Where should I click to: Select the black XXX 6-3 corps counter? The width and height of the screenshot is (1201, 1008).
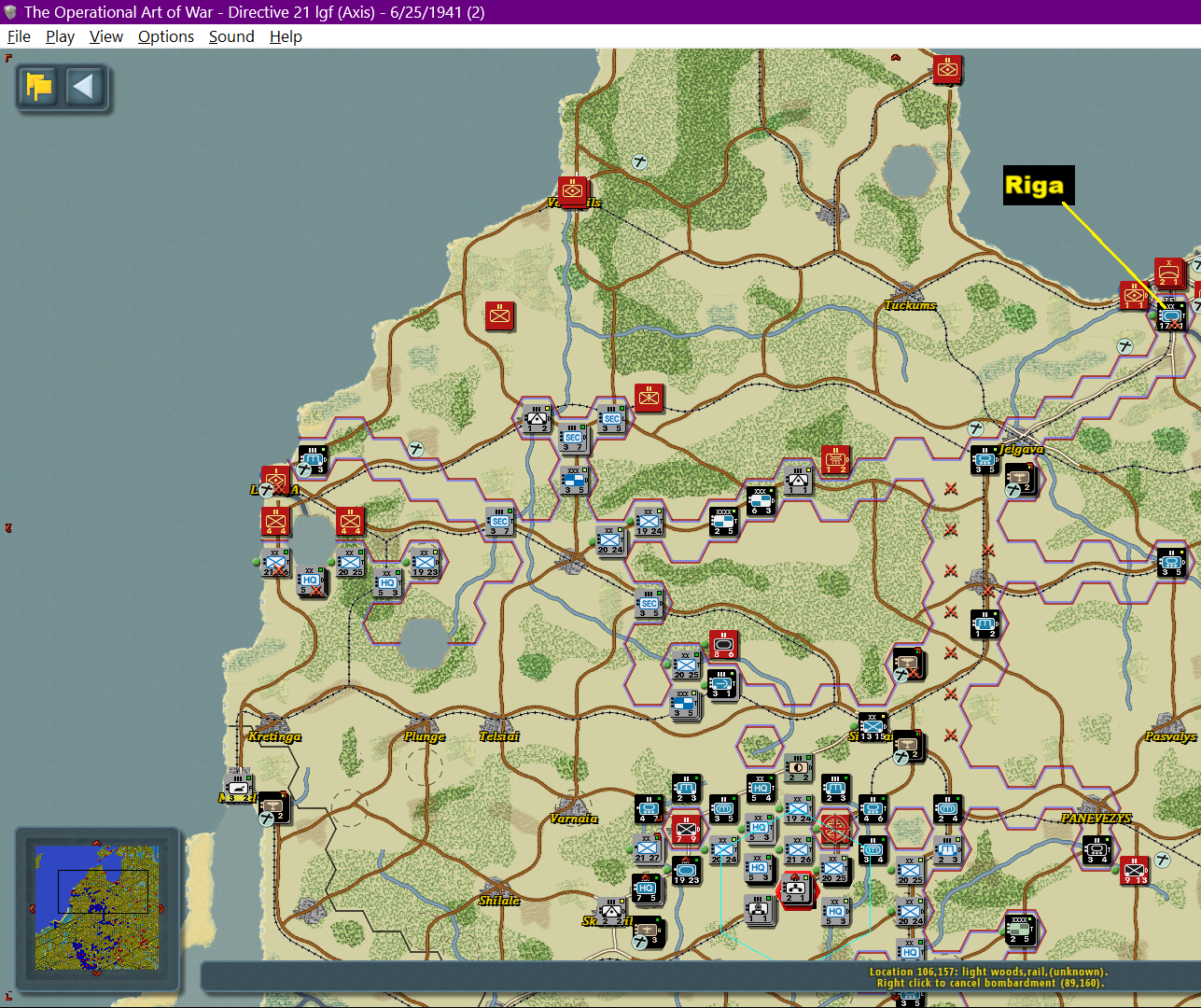pos(761,501)
